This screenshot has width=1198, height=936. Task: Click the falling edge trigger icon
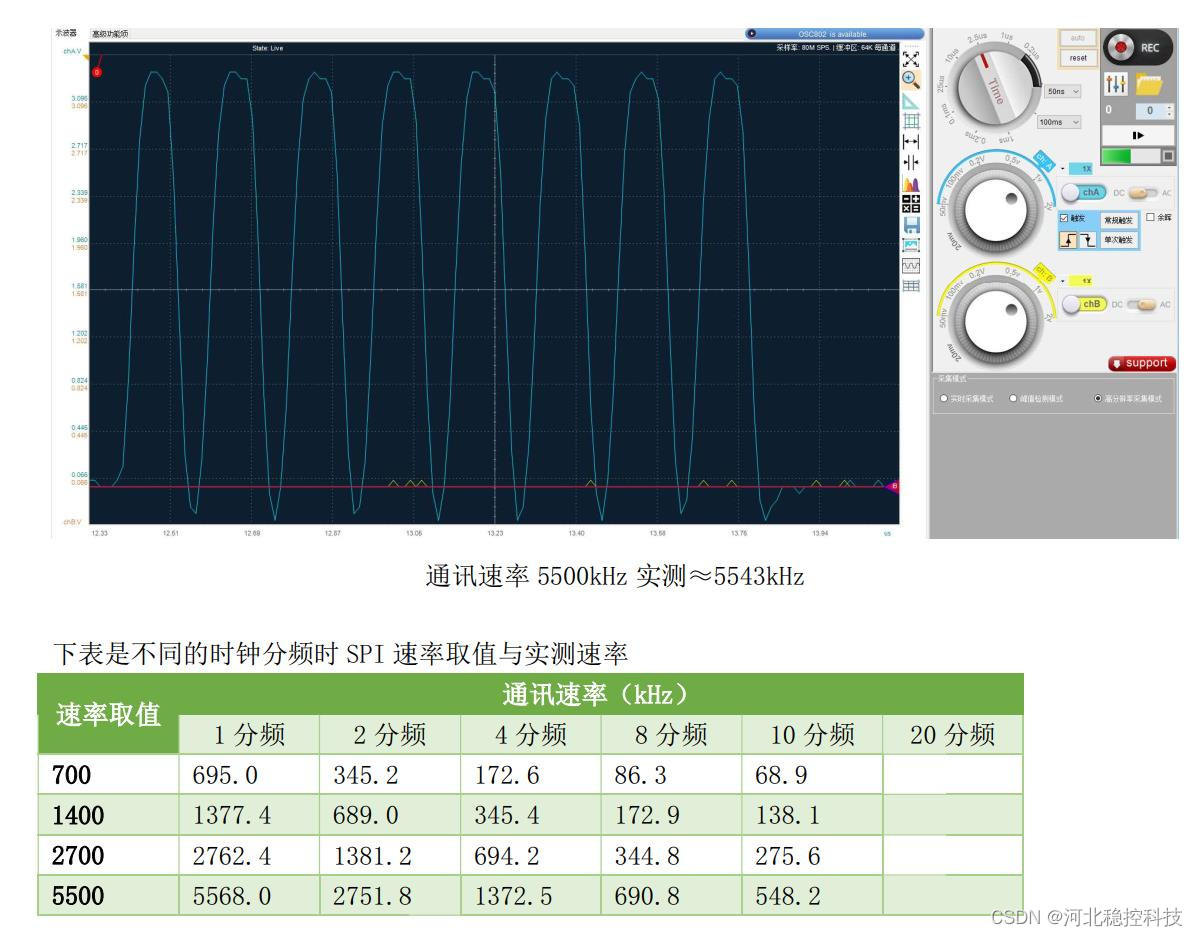[x=1087, y=241]
